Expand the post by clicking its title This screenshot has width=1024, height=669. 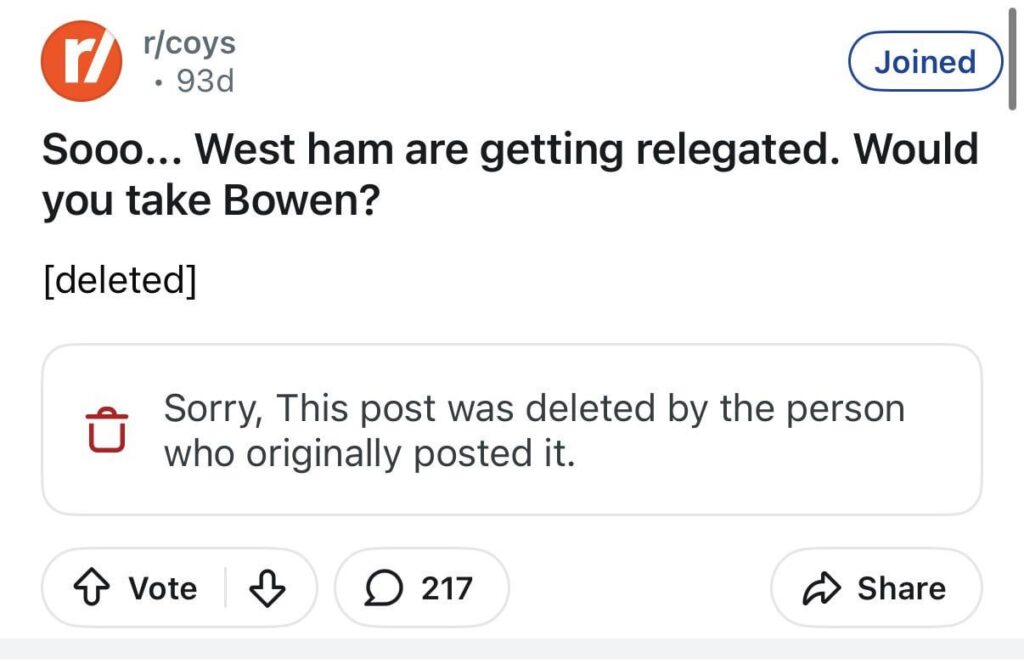tap(510, 173)
